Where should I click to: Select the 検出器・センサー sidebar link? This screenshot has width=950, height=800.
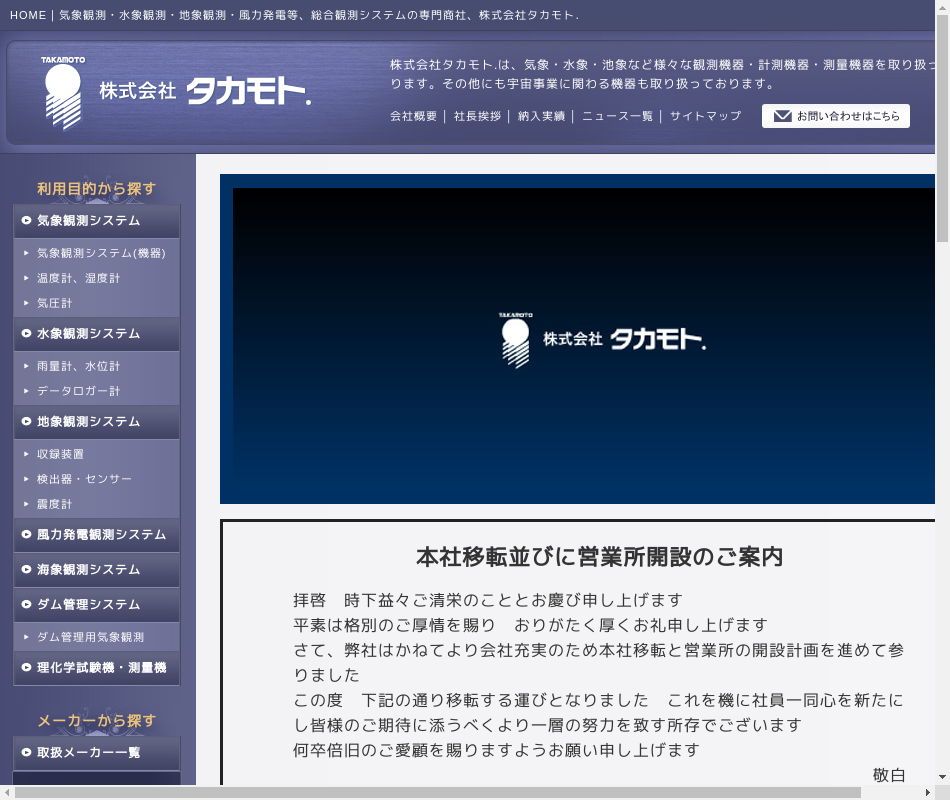coord(84,479)
